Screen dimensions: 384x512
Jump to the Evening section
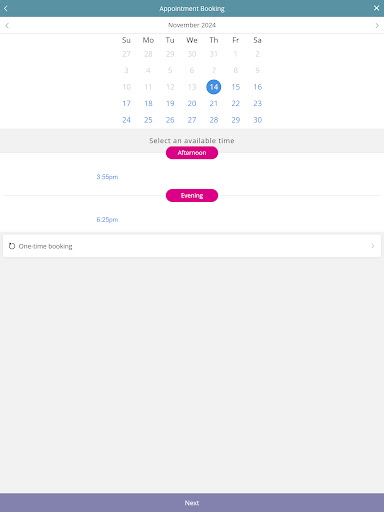coord(192,196)
